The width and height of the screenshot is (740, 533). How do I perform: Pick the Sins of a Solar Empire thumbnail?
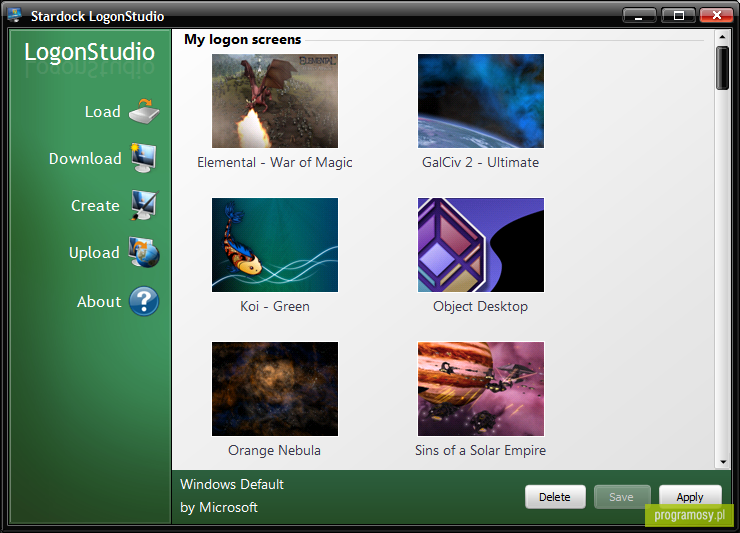[x=481, y=389]
